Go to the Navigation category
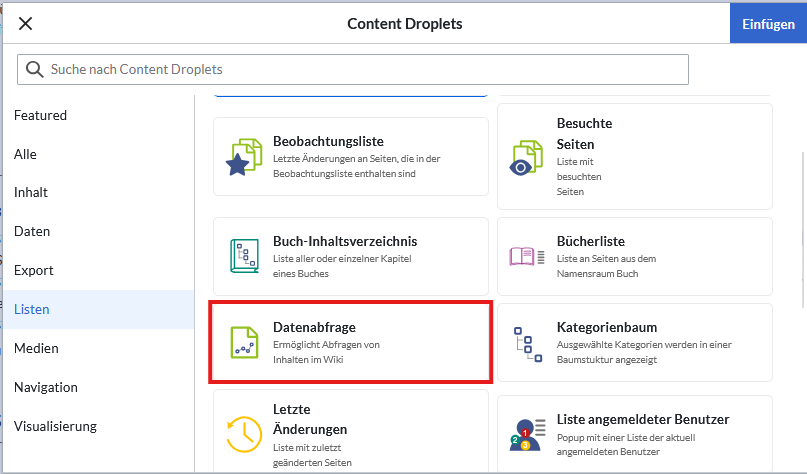This screenshot has height=474, width=807. [46, 387]
